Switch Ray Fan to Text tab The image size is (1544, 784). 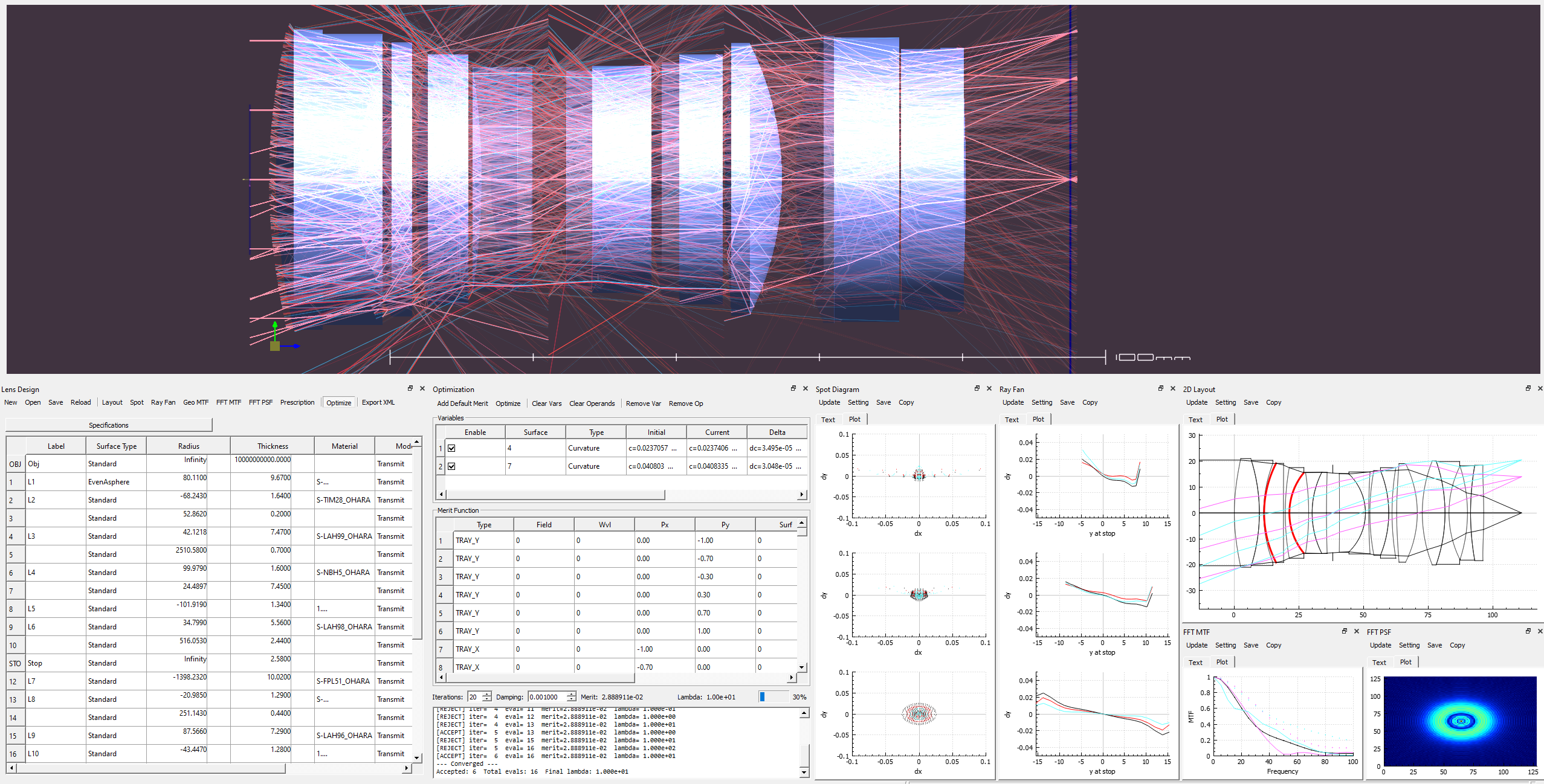1012,420
